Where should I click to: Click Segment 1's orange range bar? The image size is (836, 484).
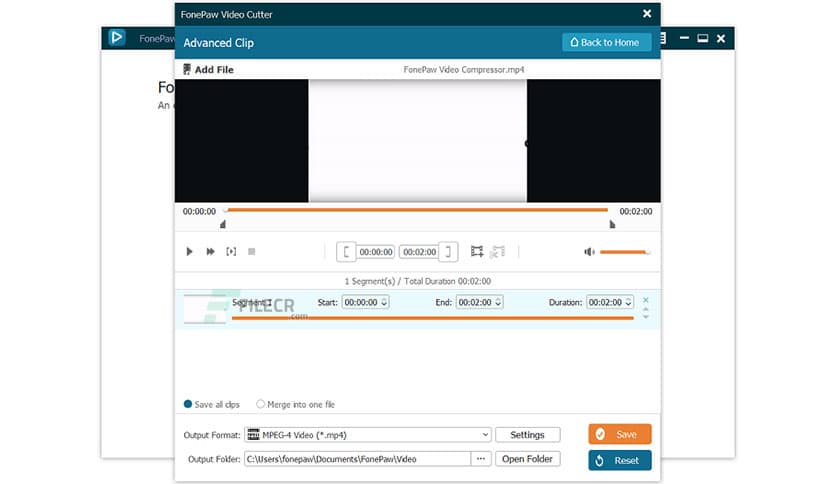(x=432, y=318)
